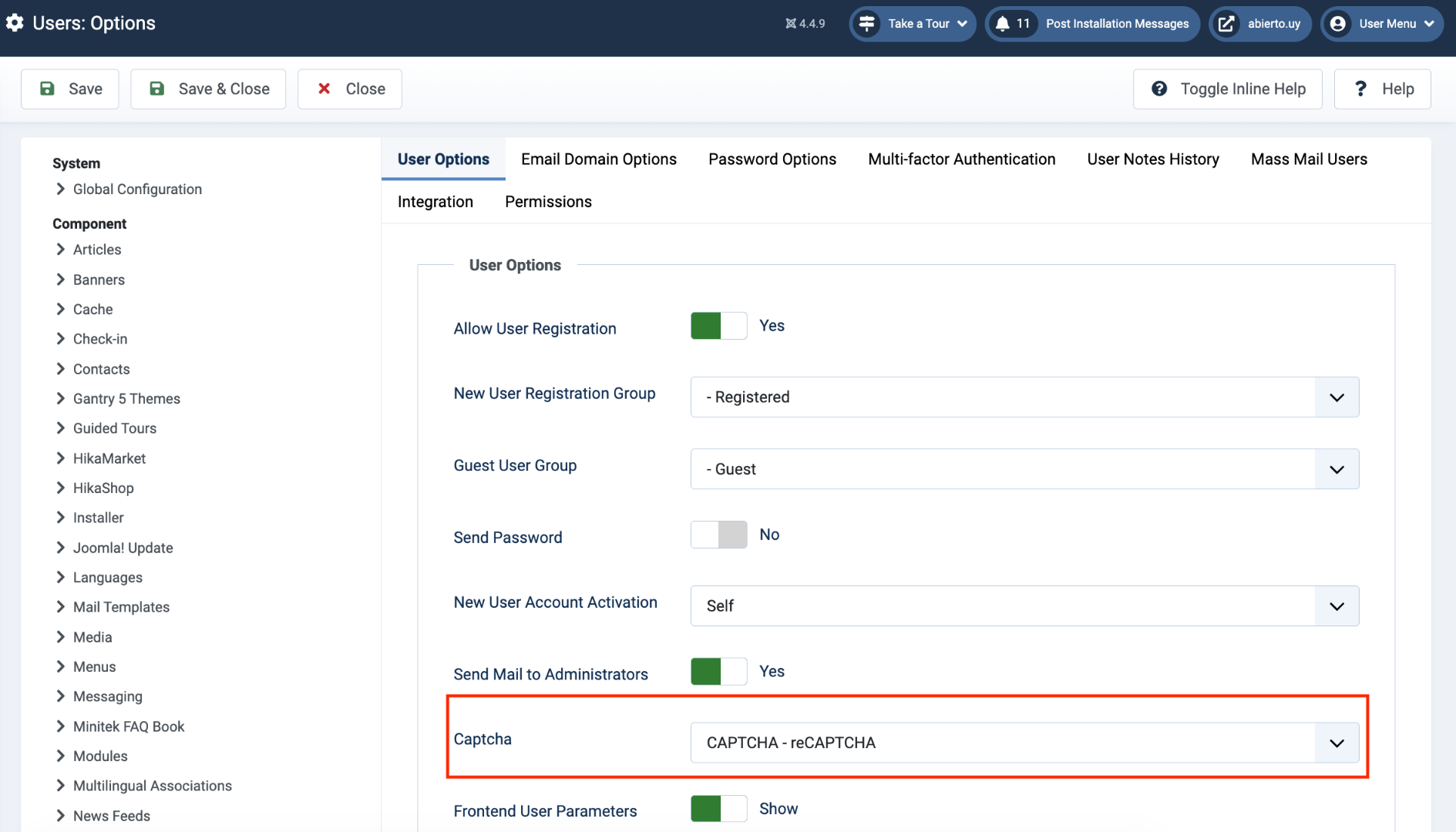Toggle the Frontend User Parameters switch
The image size is (1456, 832).
(x=718, y=809)
